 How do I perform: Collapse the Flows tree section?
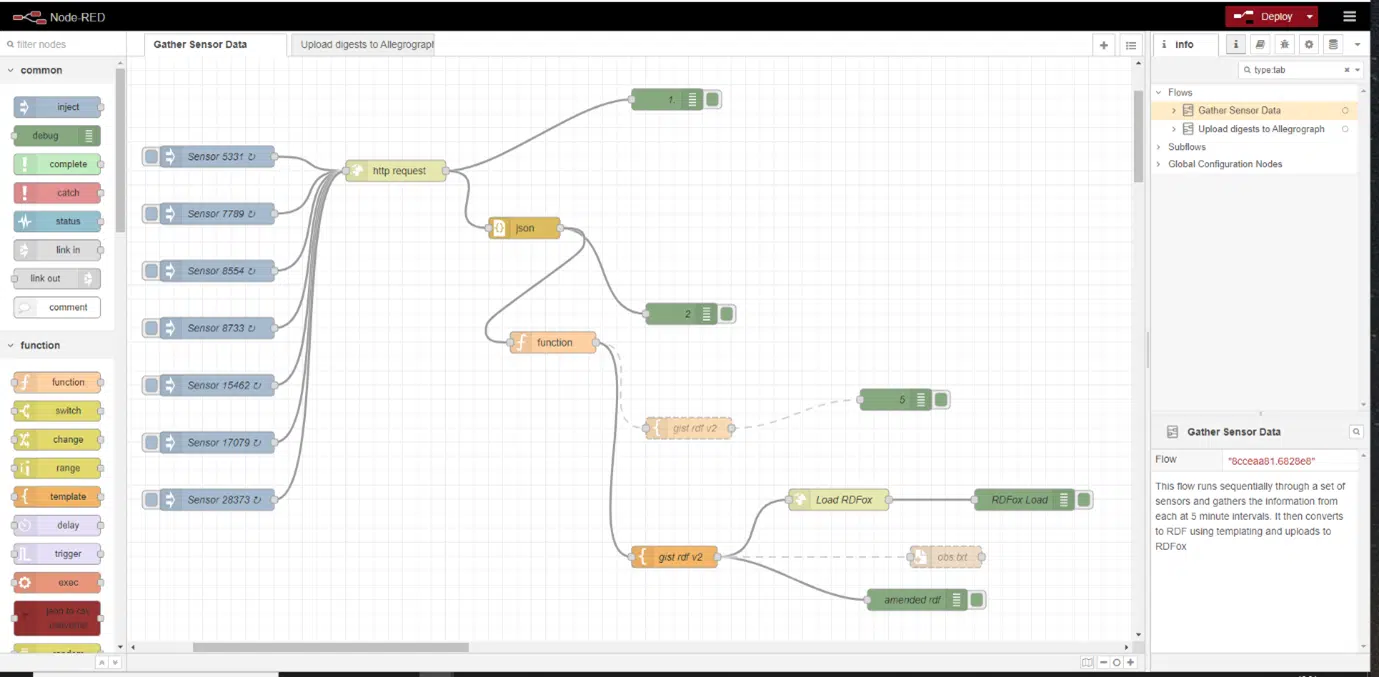click(x=1159, y=92)
